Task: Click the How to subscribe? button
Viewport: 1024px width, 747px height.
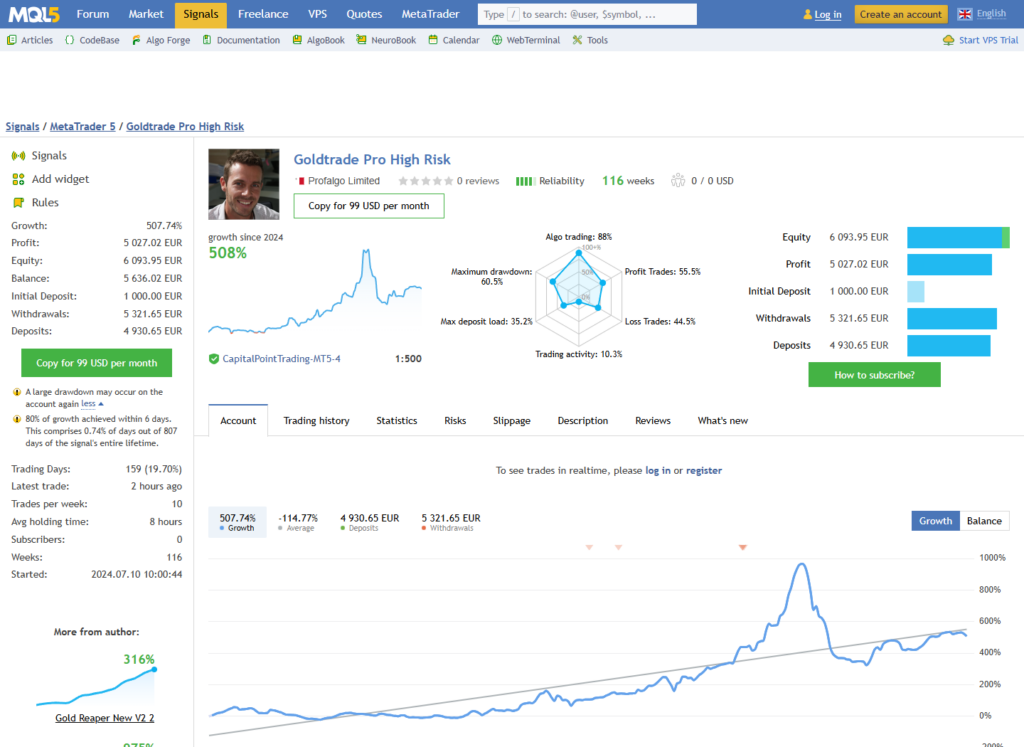Action: 874,375
